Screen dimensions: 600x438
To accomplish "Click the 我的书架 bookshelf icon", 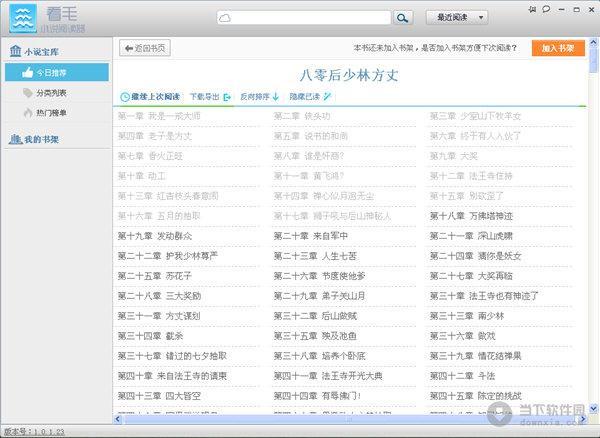I will tap(14, 138).
